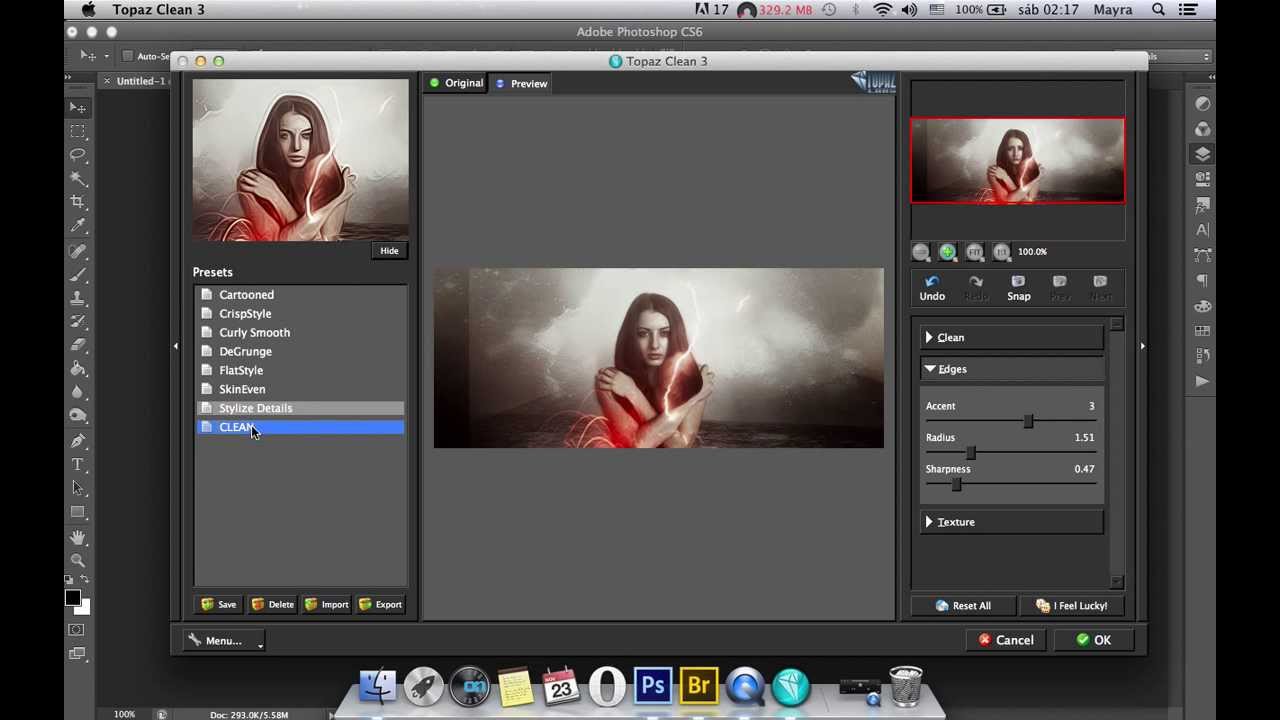Image resolution: width=1280 pixels, height=720 pixels.
Task: Click the Topaz zoom out button
Action: click(x=921, y=252)
